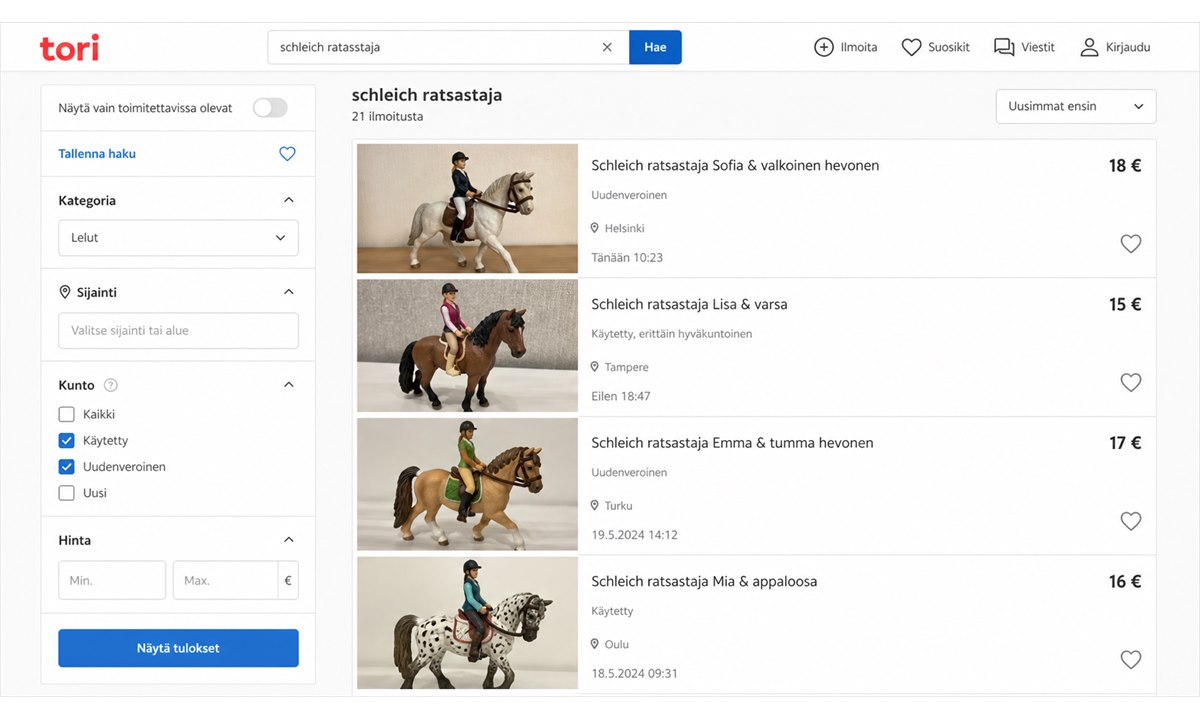This screenshot has width=1200, height=720.
Task: Click the 18.5.2024 09:31 timestamp
Action: pyautogui.click(x=634, y=673)
